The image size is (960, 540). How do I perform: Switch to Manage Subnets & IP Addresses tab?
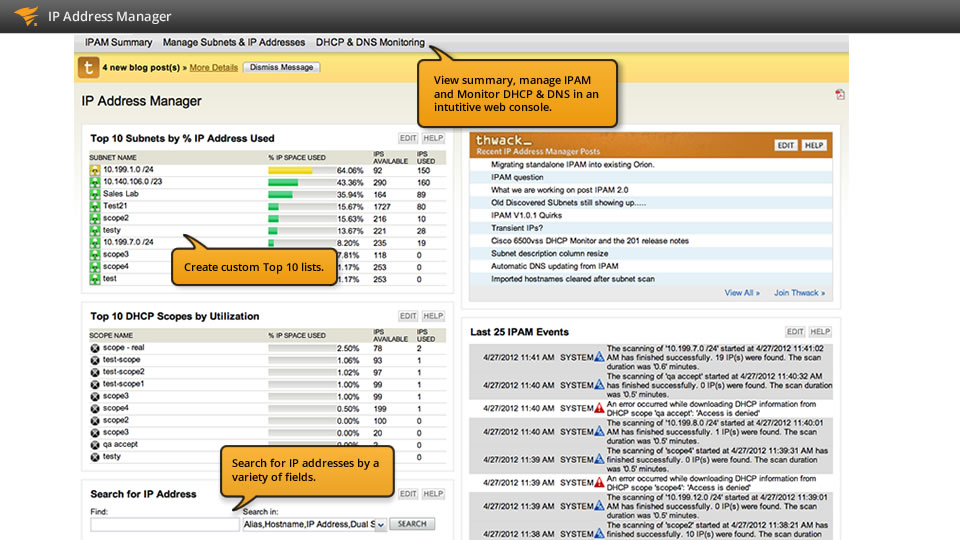[x=234, y=43]
